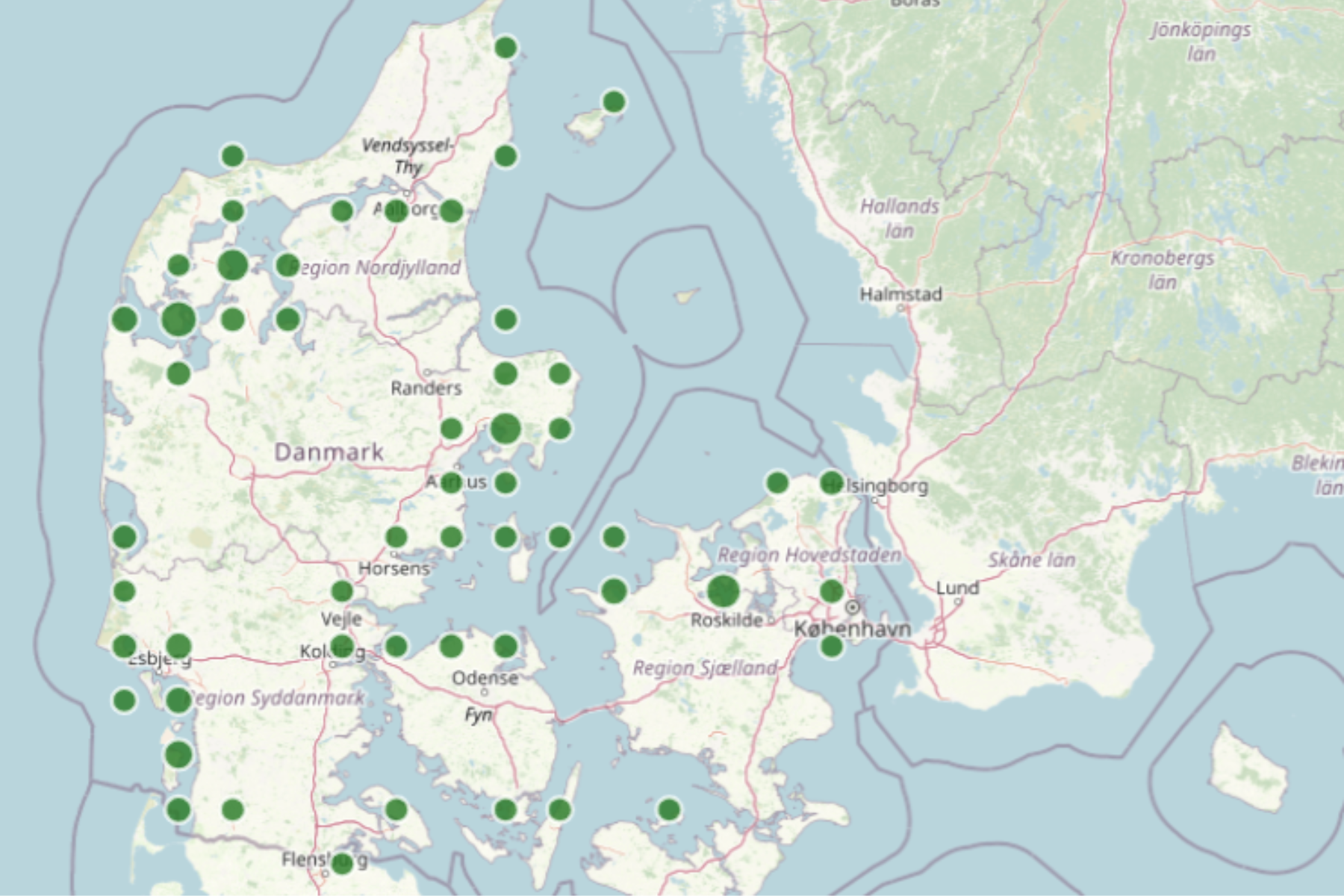The width and height of the screenshot is (1344, 896).
Task: Click the Randers city label
Action: [x=426, y=388]
